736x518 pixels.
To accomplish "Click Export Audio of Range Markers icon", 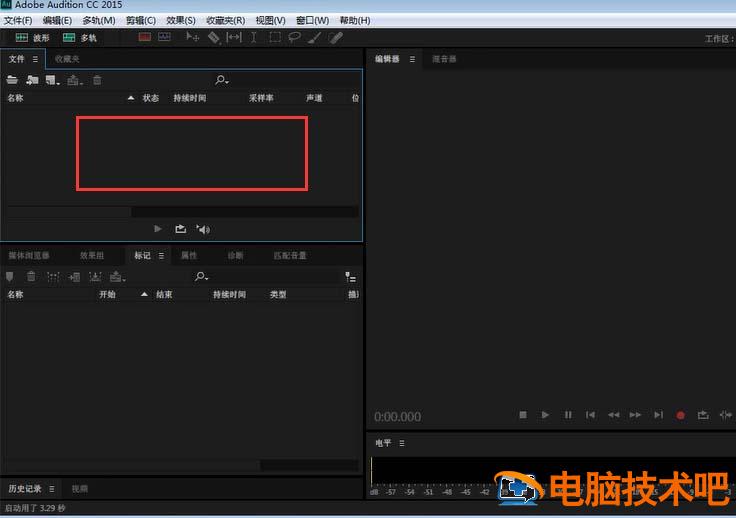I will click(95, 277).
